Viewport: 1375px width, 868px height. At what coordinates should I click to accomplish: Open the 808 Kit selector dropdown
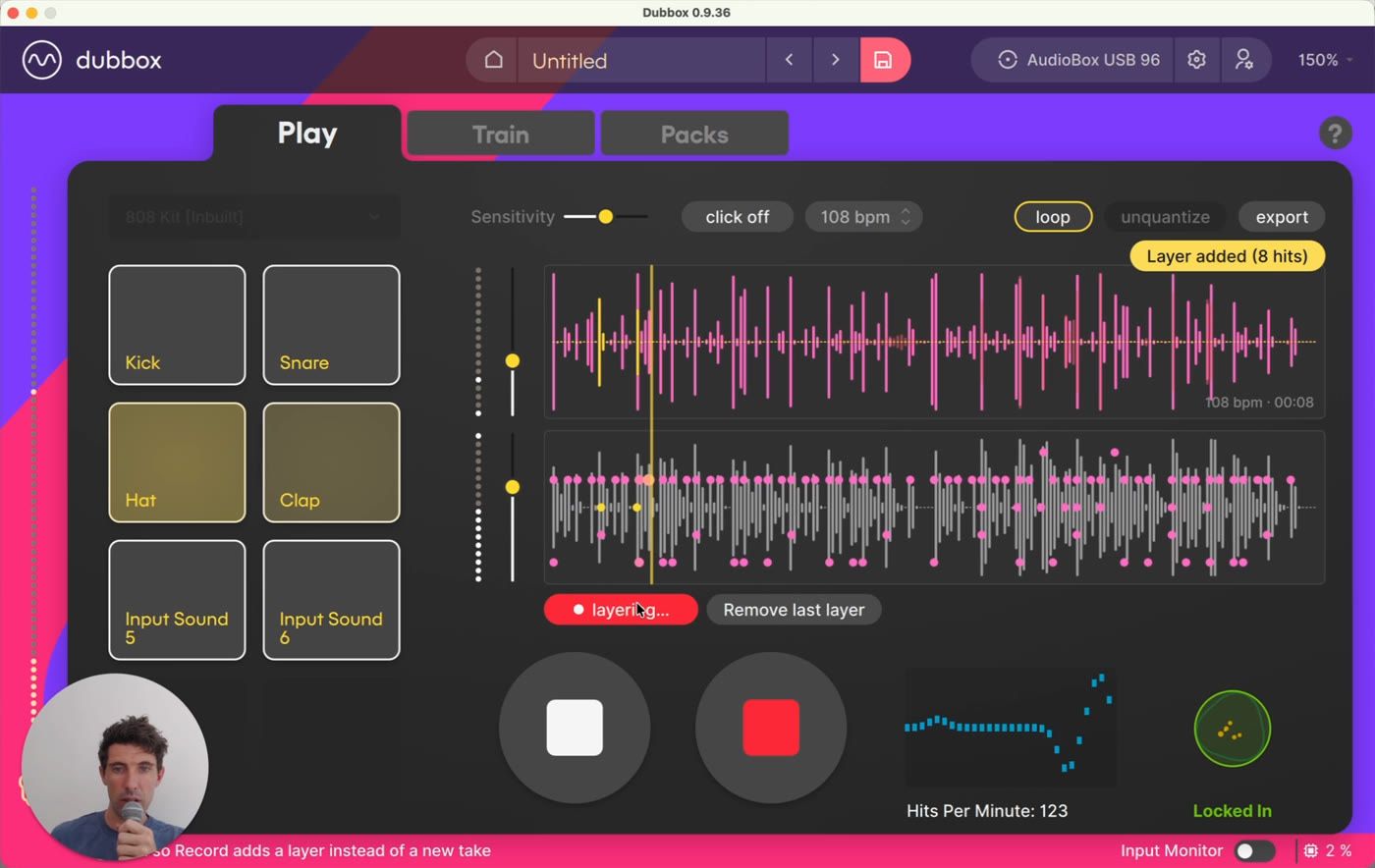point(253,217)
